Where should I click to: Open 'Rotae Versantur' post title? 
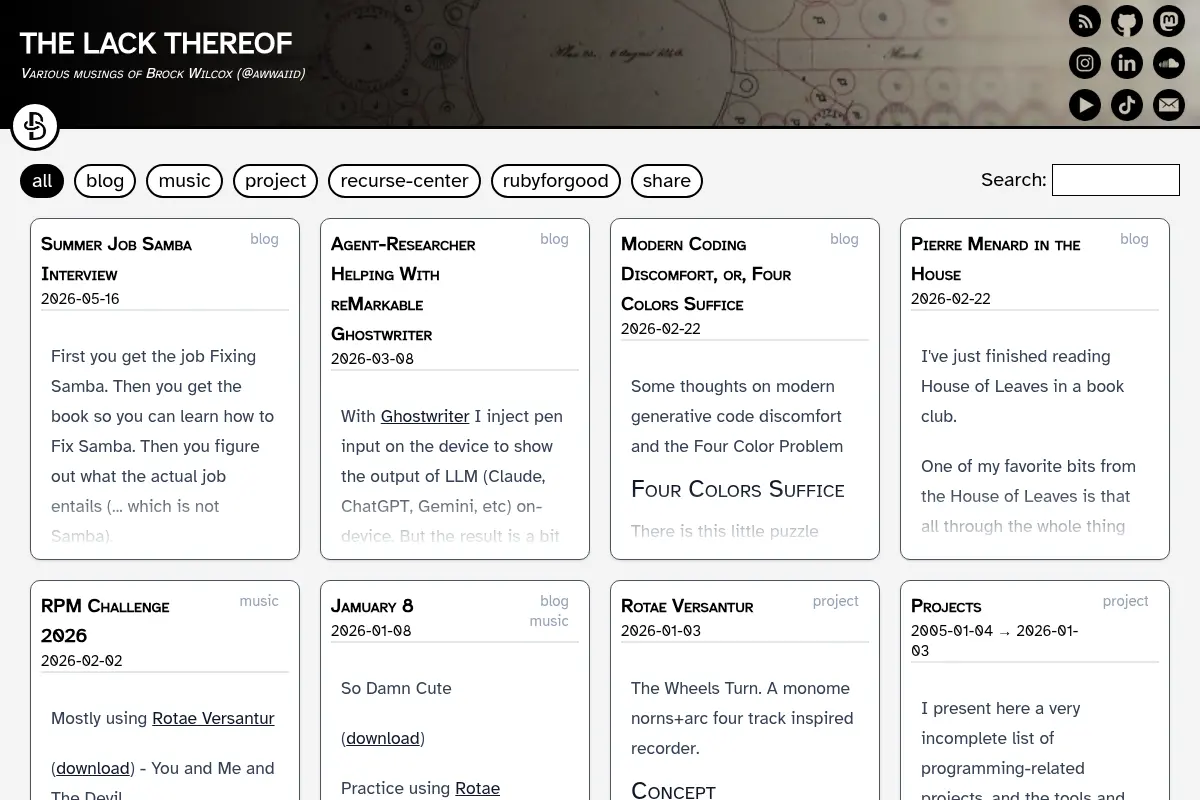click(687, 606)
